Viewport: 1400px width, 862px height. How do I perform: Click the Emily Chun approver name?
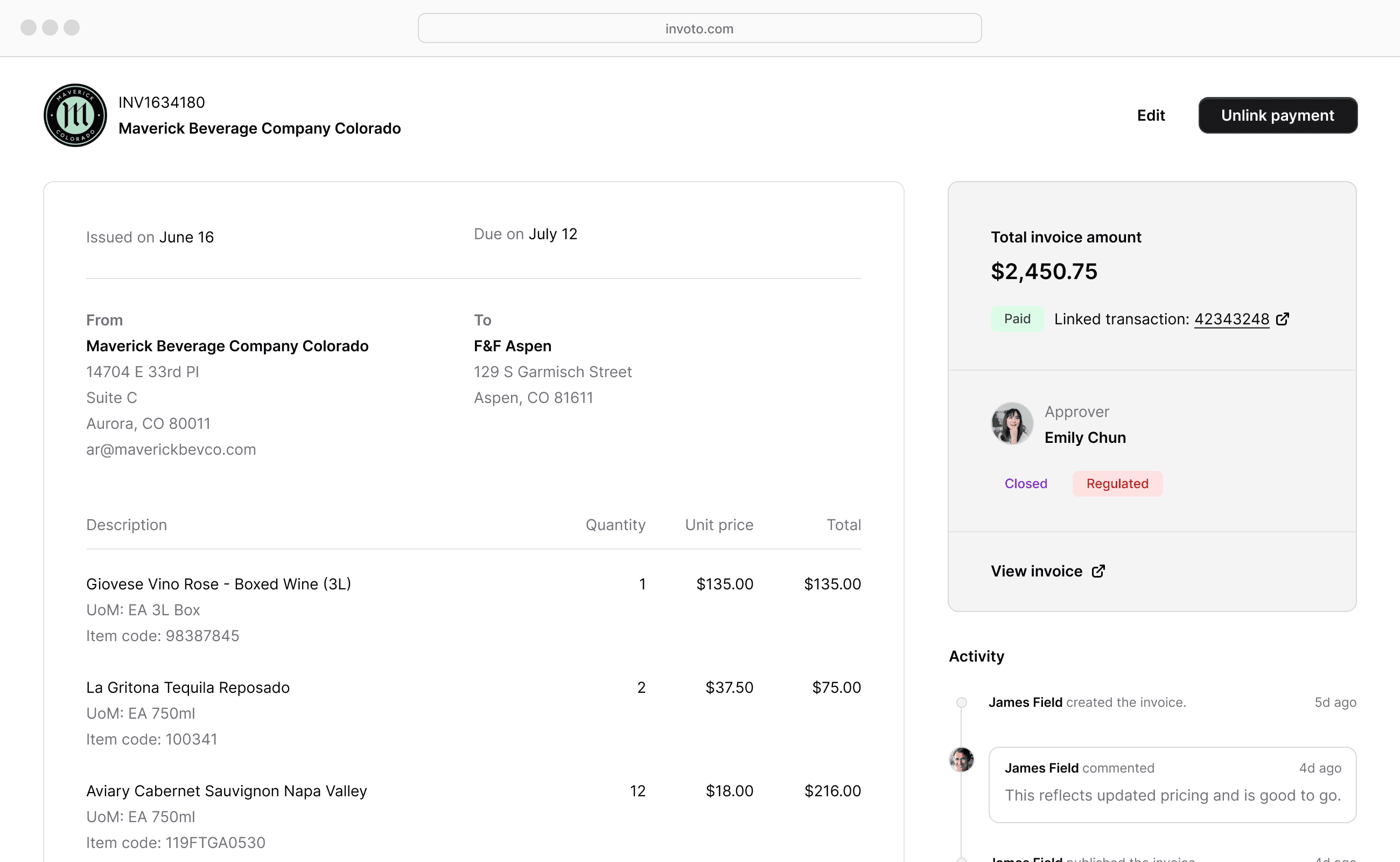(1085, 437)
